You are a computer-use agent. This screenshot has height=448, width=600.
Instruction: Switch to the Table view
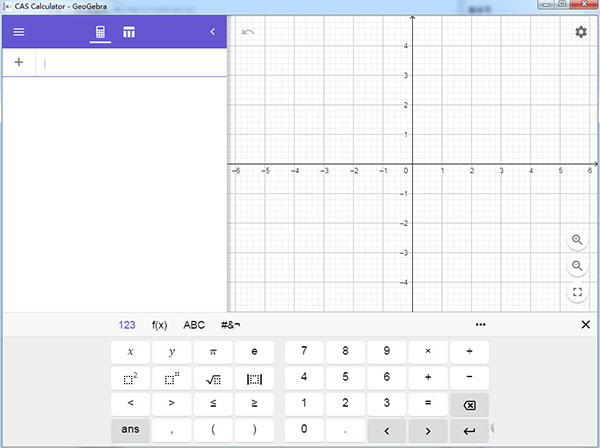[129, 32]
